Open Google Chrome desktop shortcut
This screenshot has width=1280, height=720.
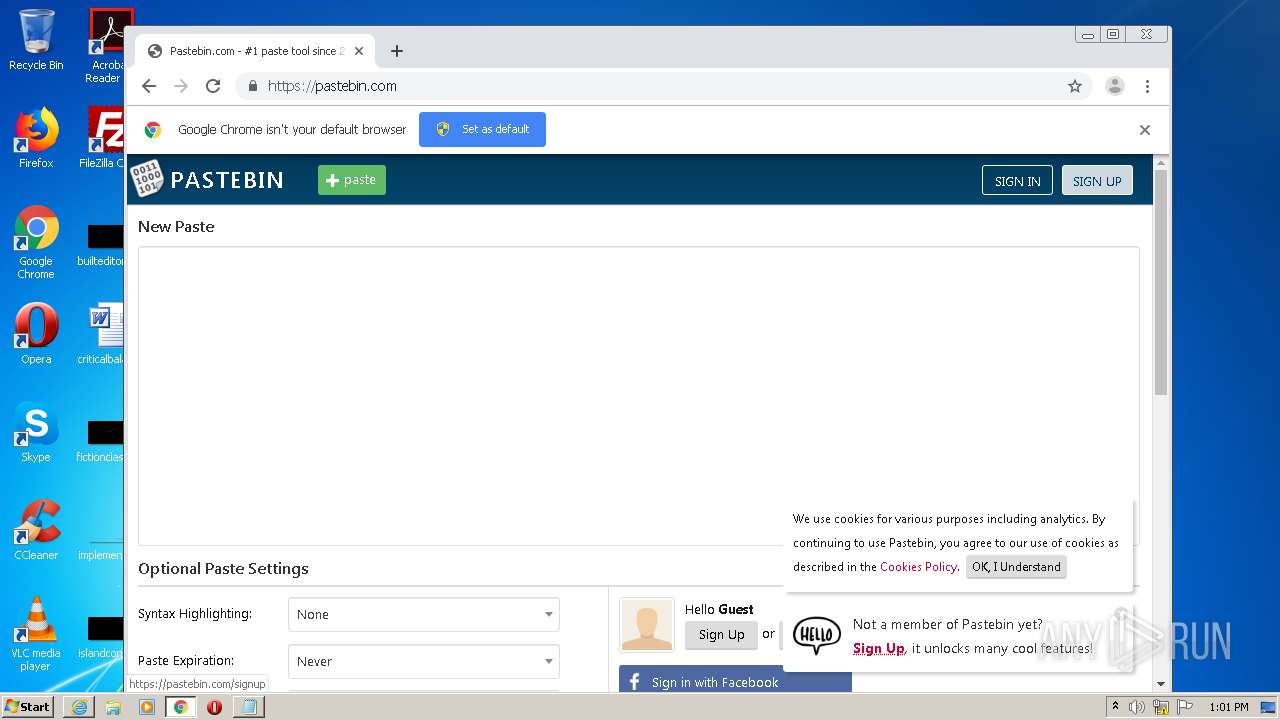[x=36, y=242]
